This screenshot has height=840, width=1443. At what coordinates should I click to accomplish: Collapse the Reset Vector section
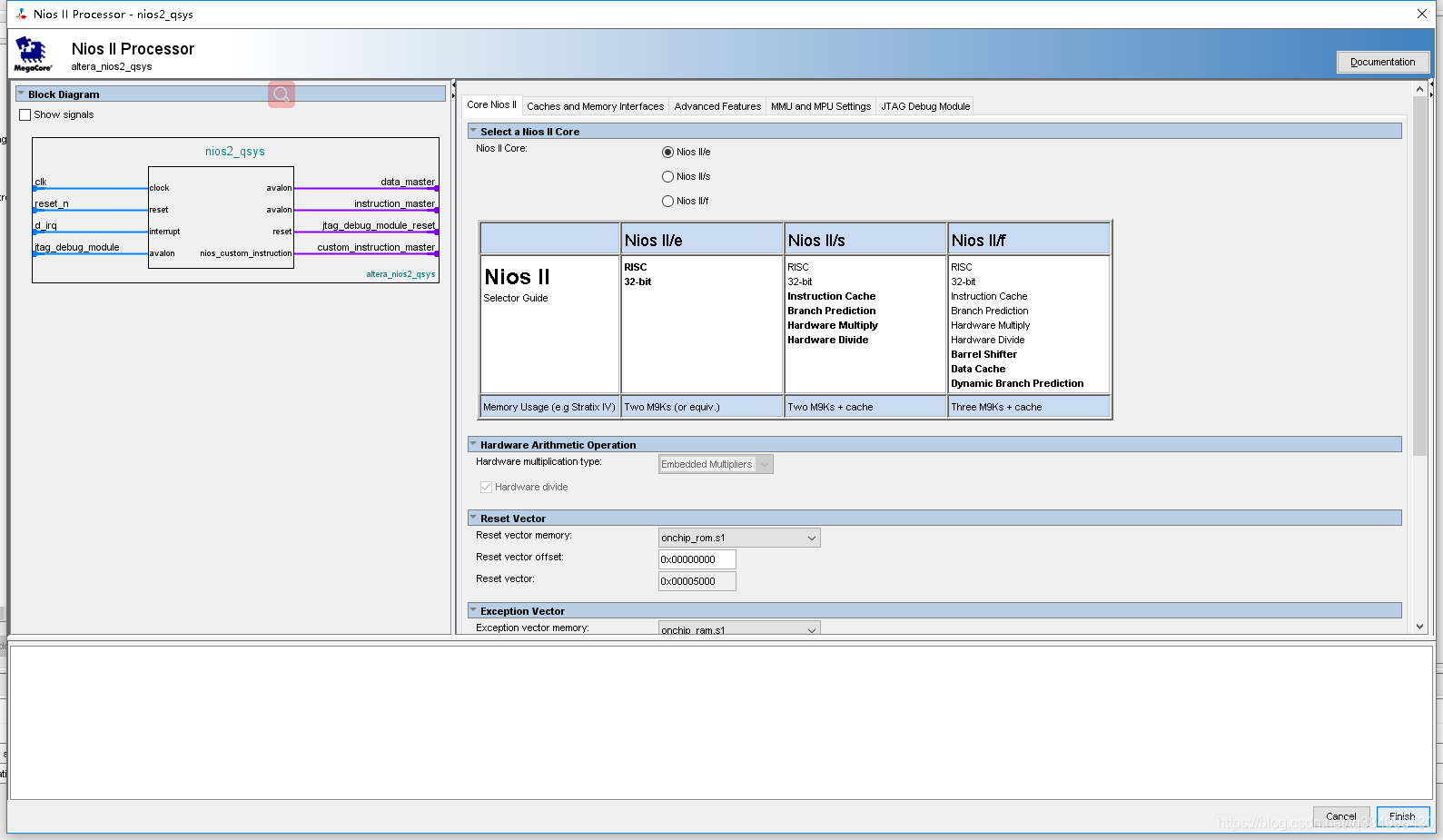(x=473, y=518)
